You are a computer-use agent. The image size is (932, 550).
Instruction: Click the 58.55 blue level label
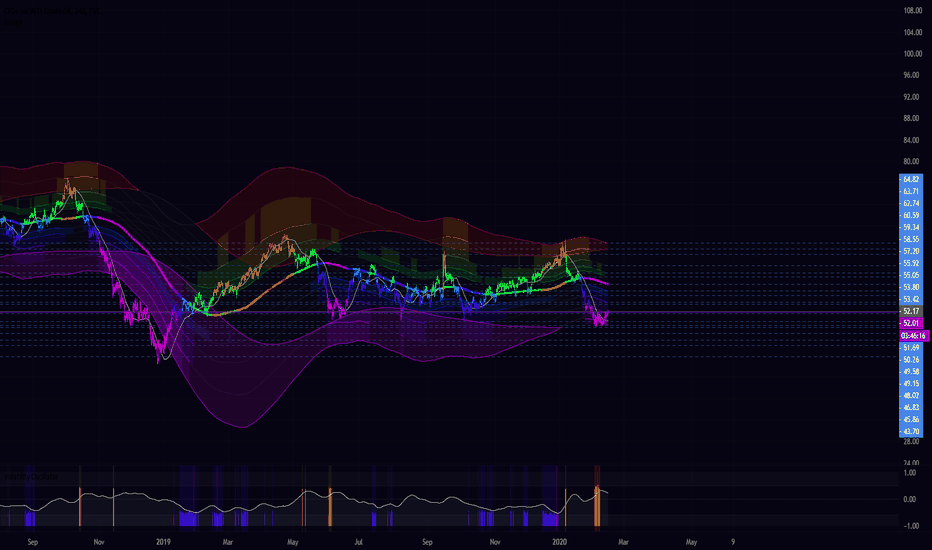coord(911,239)
